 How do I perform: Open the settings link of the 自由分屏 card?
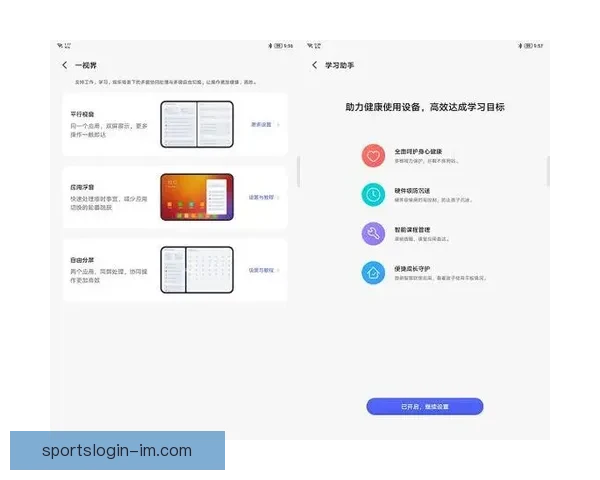point(264,270)
